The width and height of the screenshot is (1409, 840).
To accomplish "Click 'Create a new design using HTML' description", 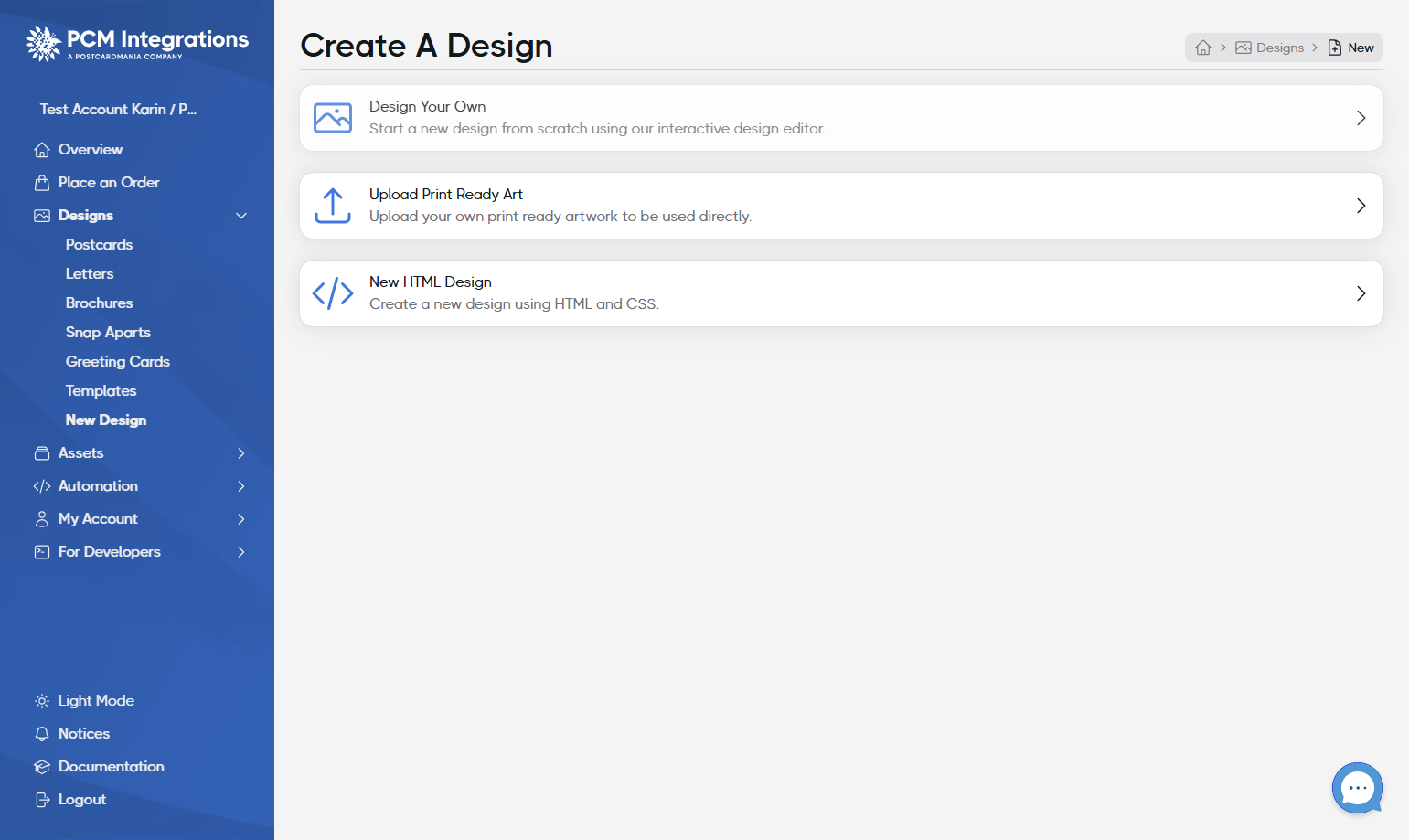I will [x=514, y=304].
